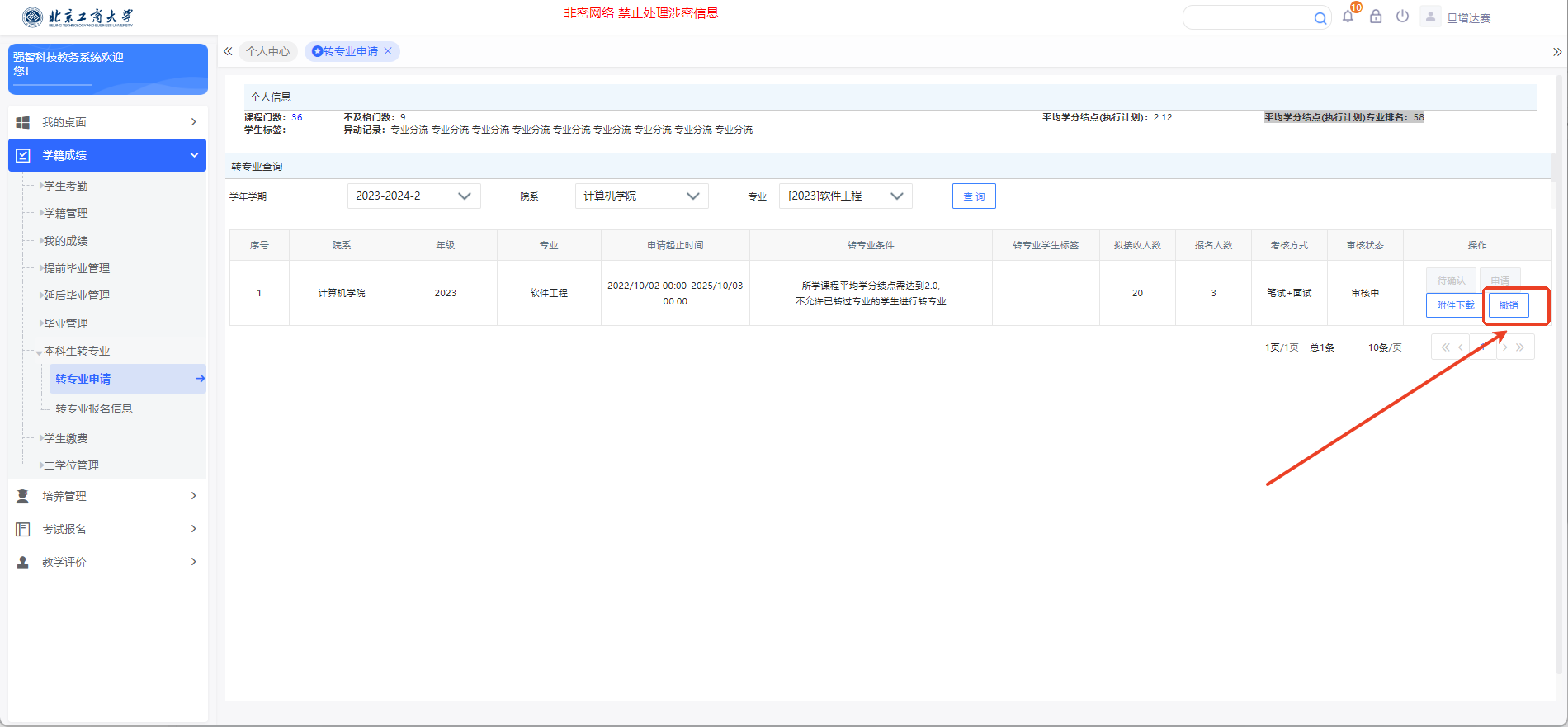Click the 10条/页 page size selector
The height and width of the screenshot is (727, 1568).
[1385, 347]
